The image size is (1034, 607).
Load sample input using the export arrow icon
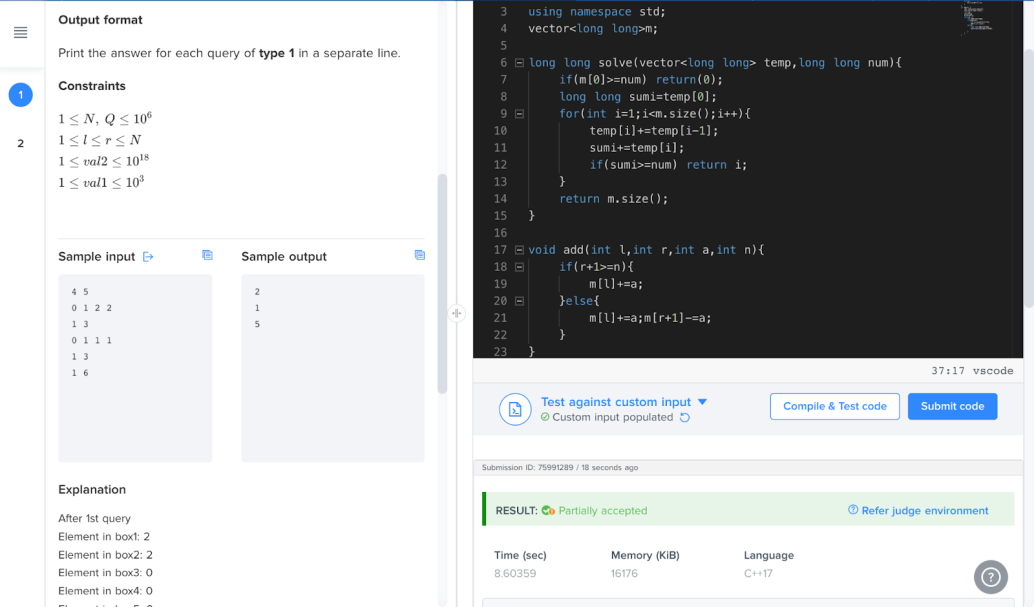tap(148, 256)
